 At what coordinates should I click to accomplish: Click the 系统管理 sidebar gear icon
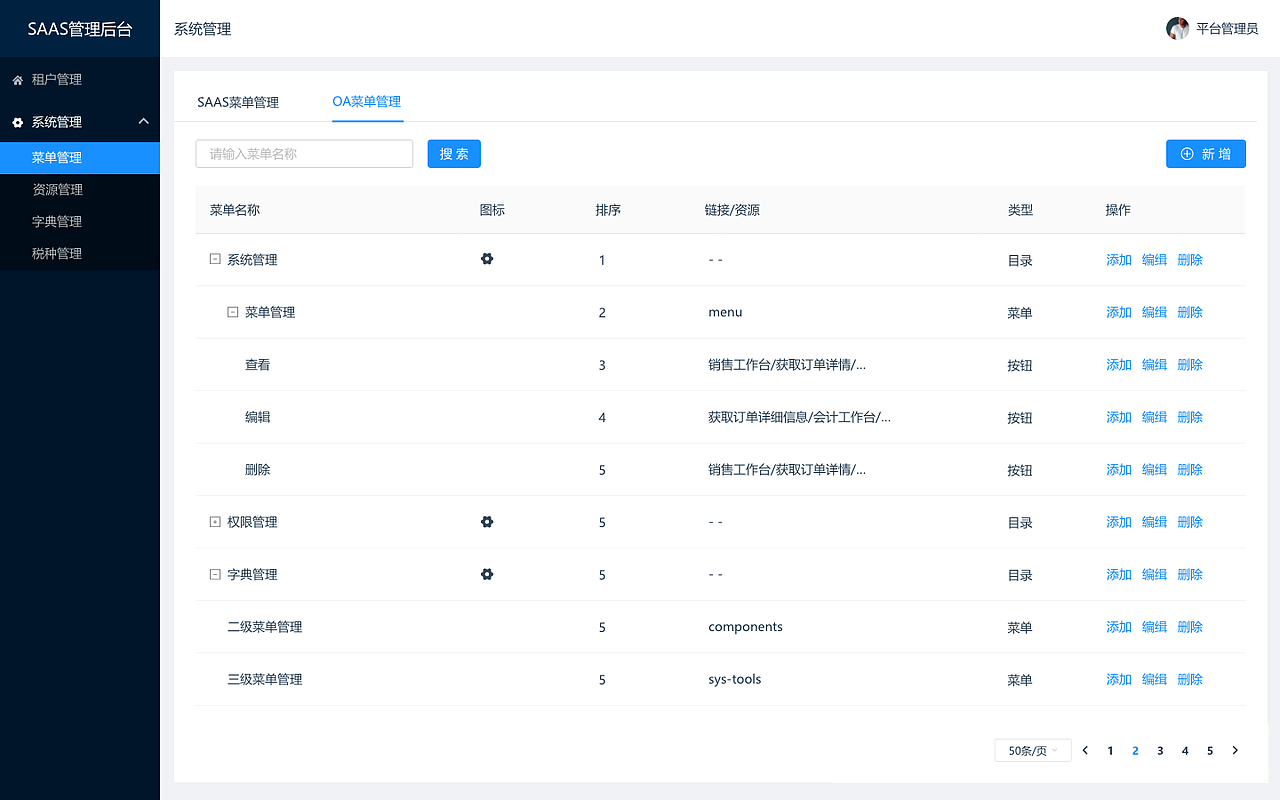coord(15,121)
